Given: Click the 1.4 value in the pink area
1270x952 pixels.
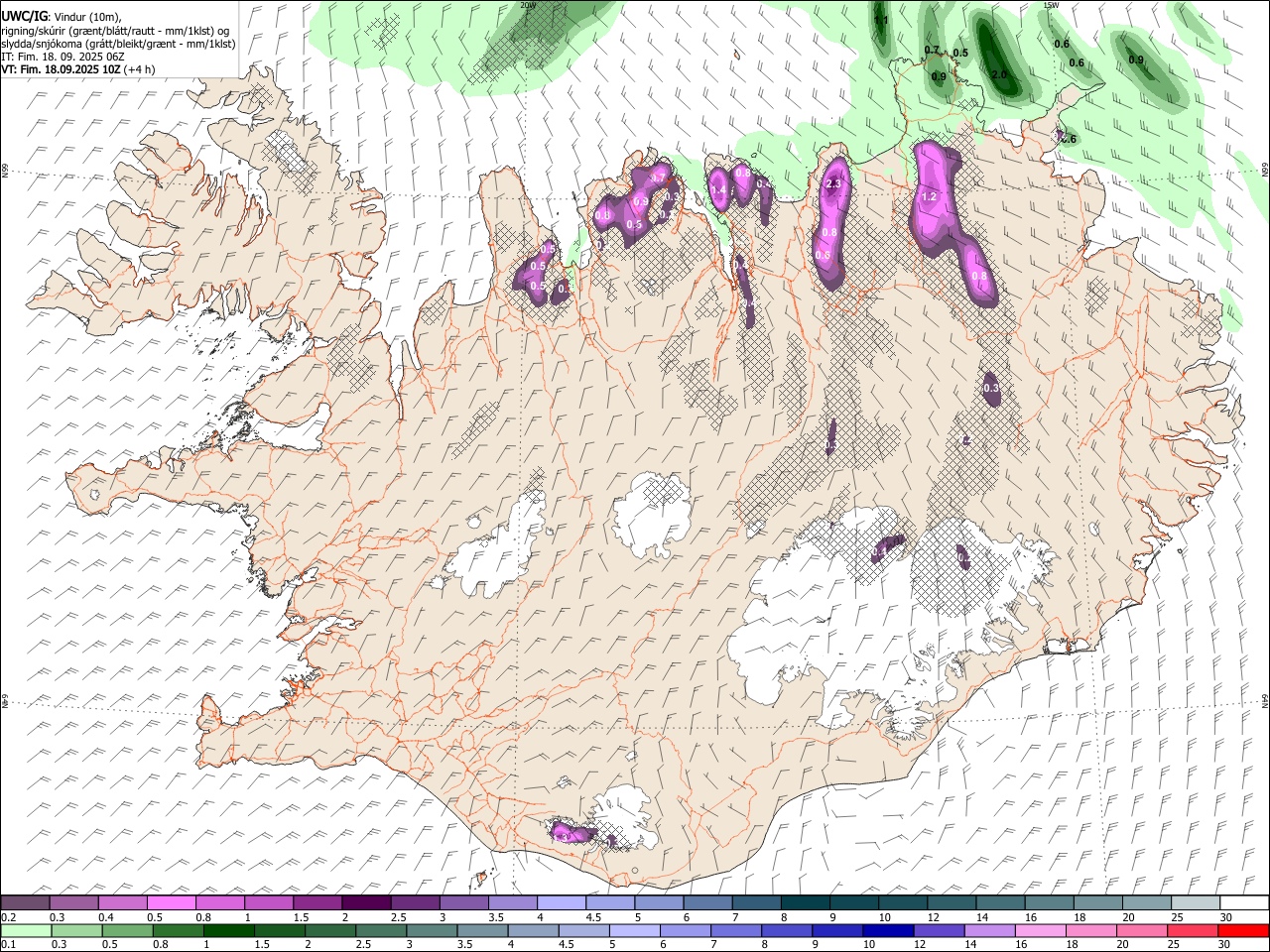Looking at the screenshot, I should coord(720,190).
